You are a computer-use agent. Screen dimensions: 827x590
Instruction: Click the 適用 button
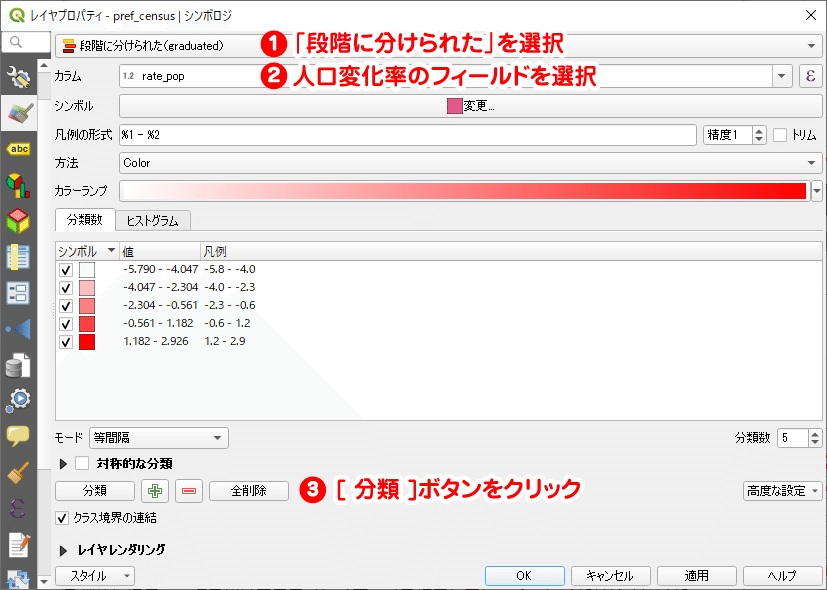pos(697,576)
